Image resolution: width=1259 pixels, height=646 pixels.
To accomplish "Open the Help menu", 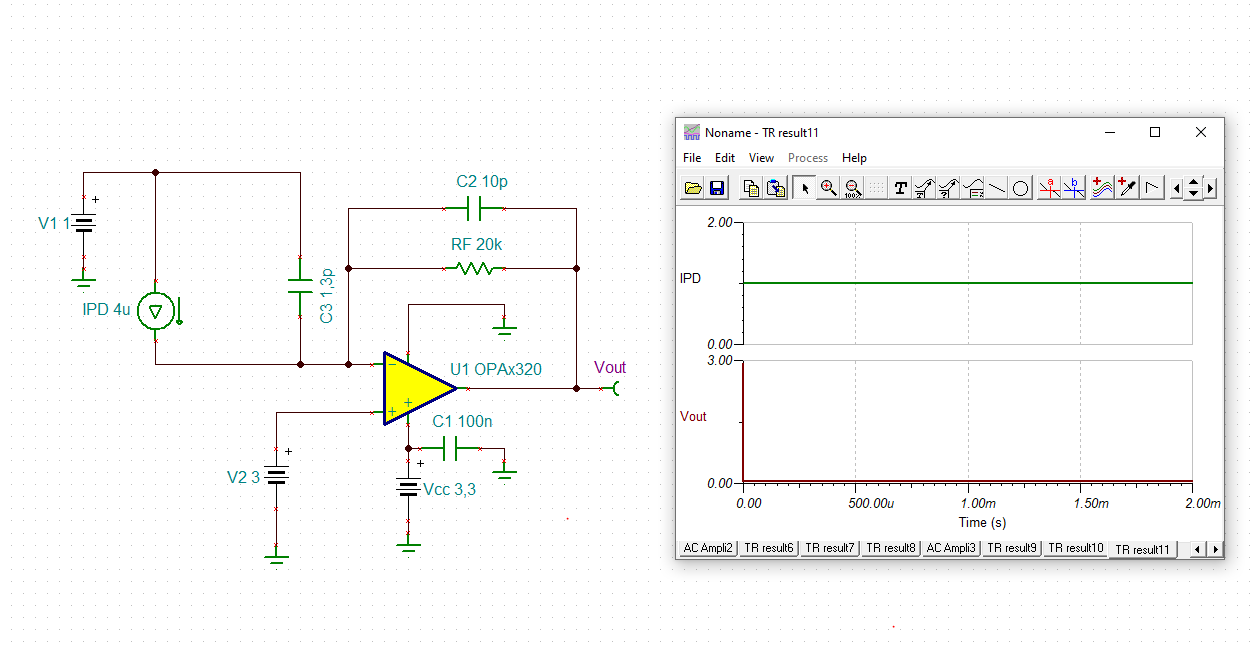I will (854, 158).
